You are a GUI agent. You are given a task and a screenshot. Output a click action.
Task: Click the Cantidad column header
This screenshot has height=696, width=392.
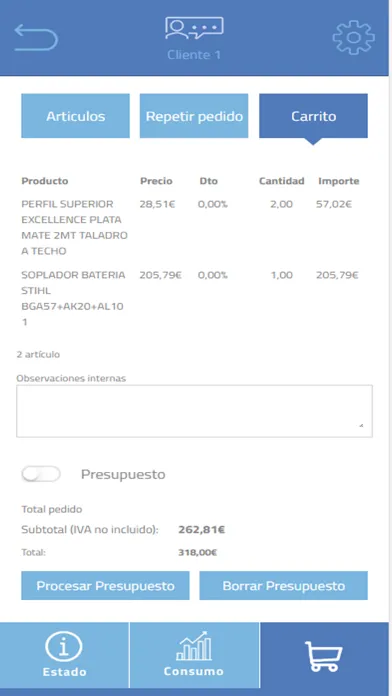(x=281, y=181)
